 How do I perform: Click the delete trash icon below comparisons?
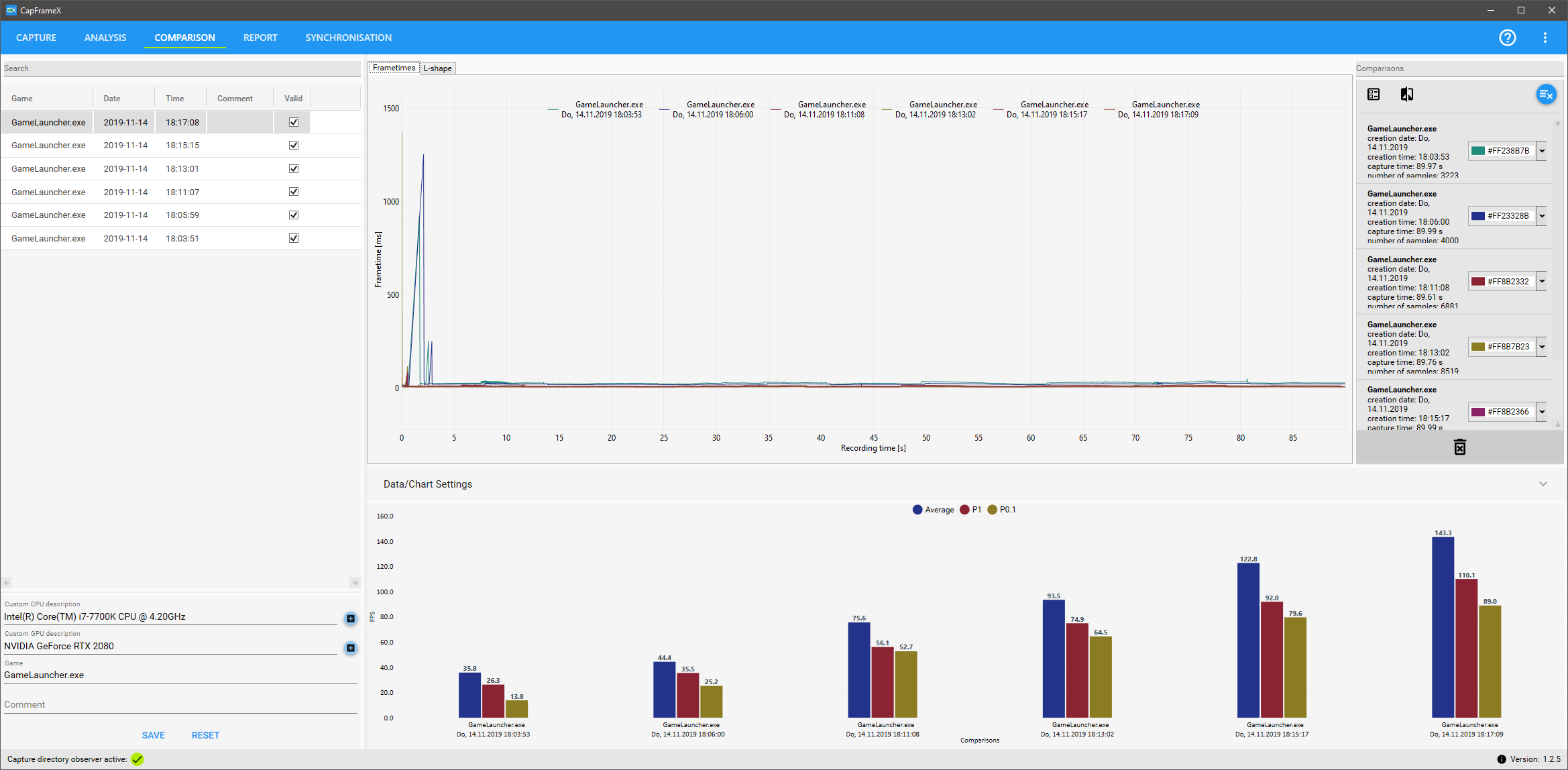(x=1459, y=447)
